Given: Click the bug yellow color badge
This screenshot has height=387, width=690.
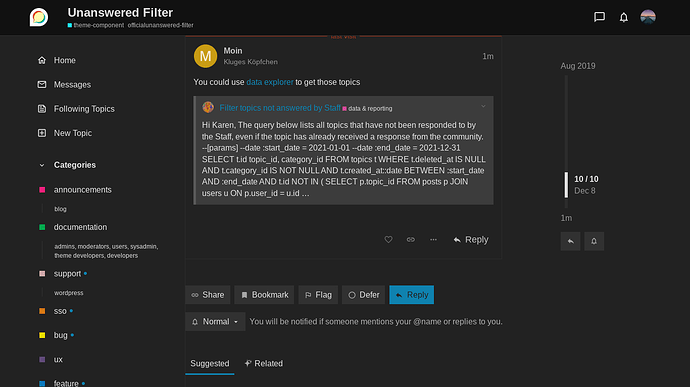Looking at the screenshot, I should [x=42, y=335].
